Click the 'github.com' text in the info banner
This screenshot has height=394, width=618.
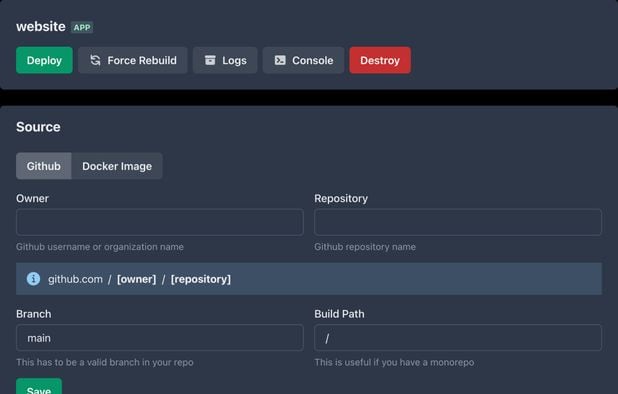coord(75,279)
